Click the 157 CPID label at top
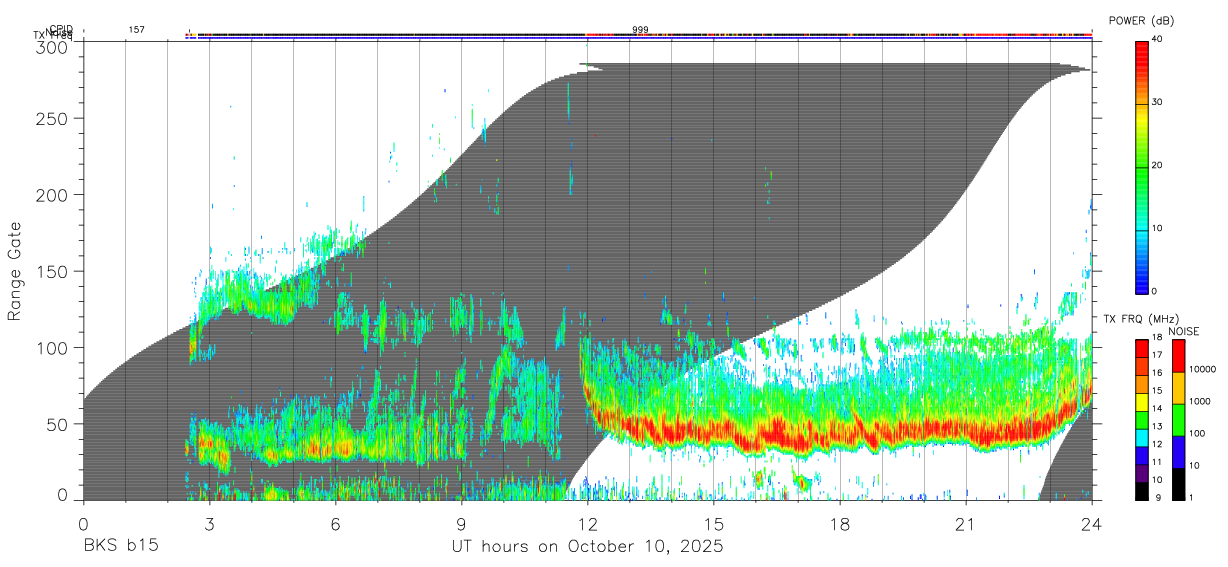The width and height of the screenshot is (1228, 567). click(x=136, y=30)
